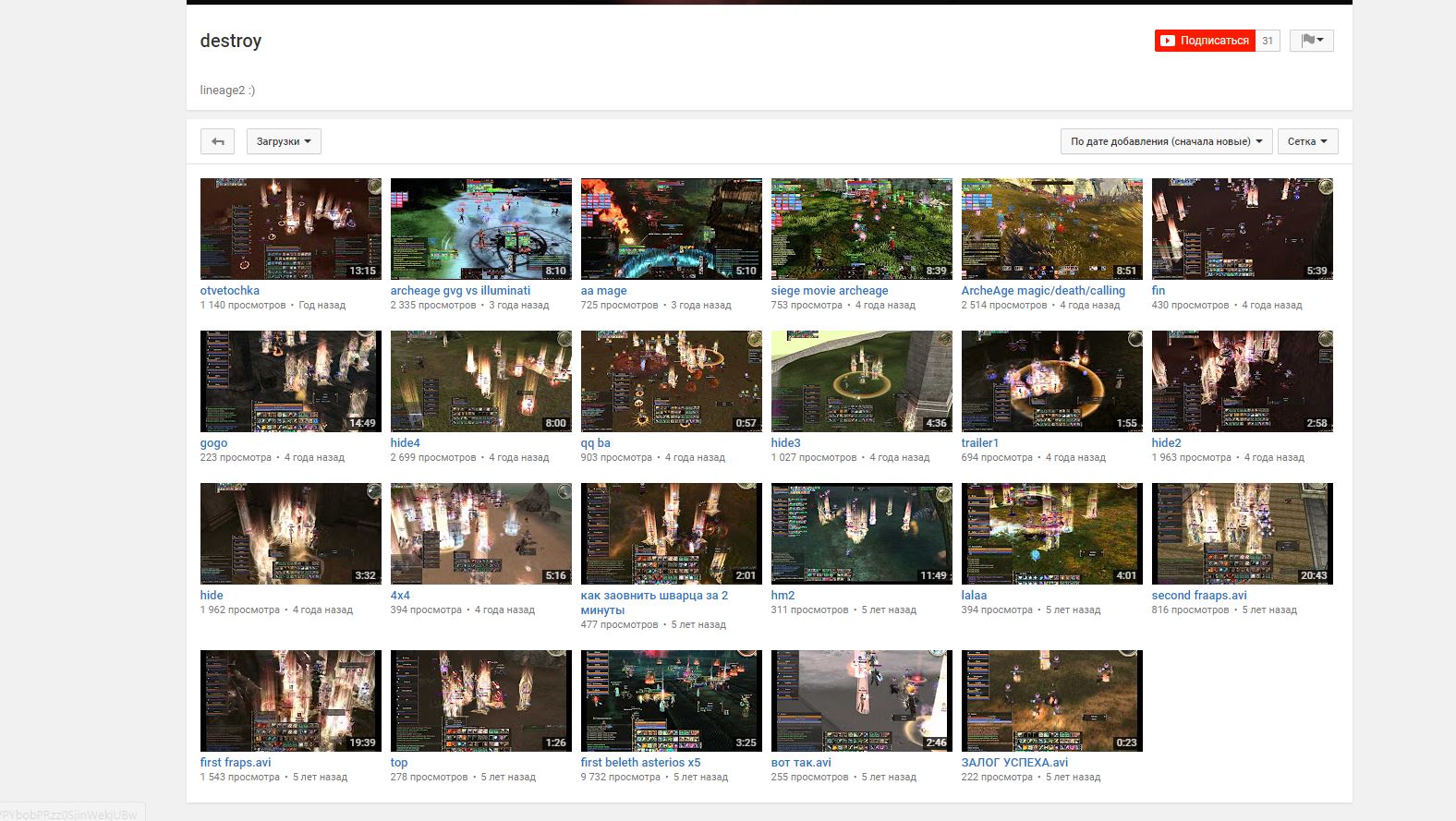Image resolution: width=1456 pixels, height=821 pixels.
Task: Click the otvetochka title link
Action: point(230,290)
